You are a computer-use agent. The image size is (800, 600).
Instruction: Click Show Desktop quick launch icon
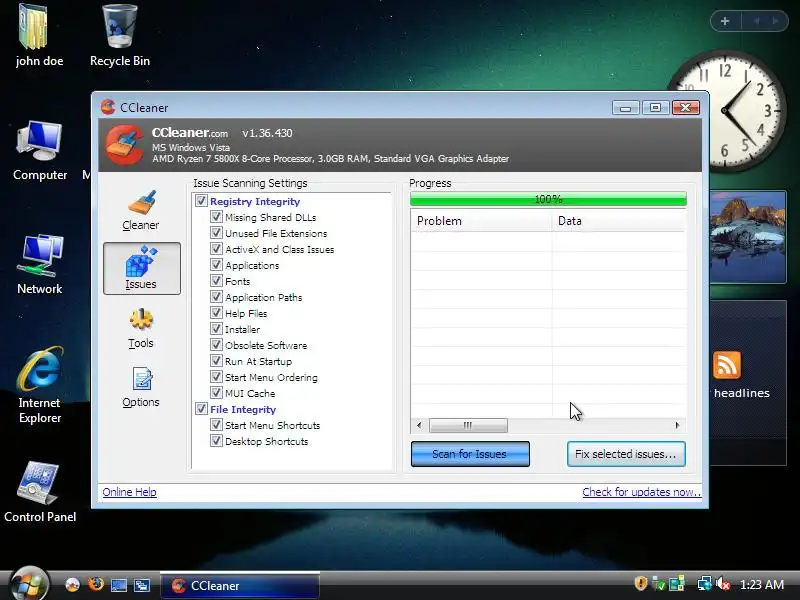[x=119, y=585]
